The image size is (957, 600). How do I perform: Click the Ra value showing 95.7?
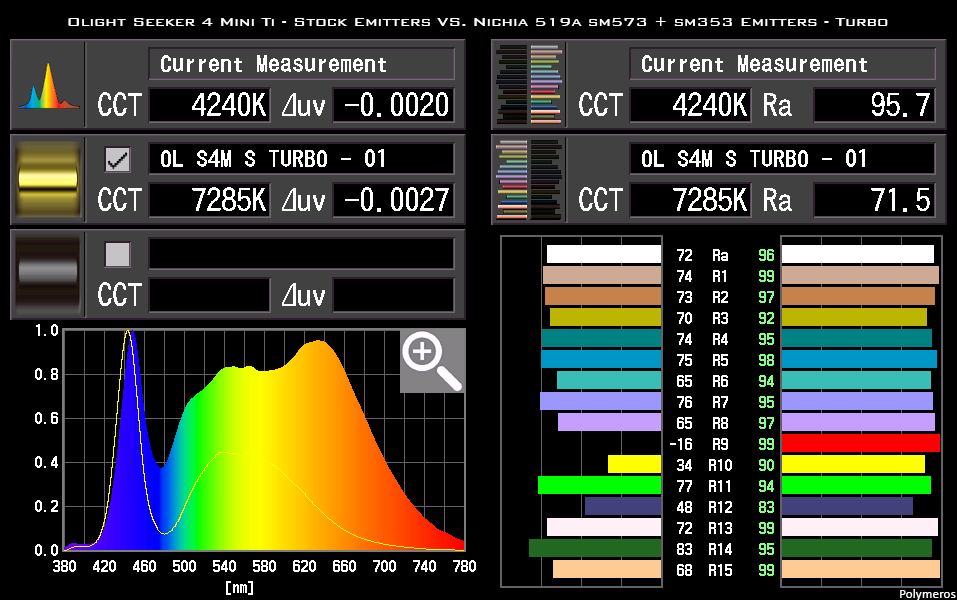(875, 105)
